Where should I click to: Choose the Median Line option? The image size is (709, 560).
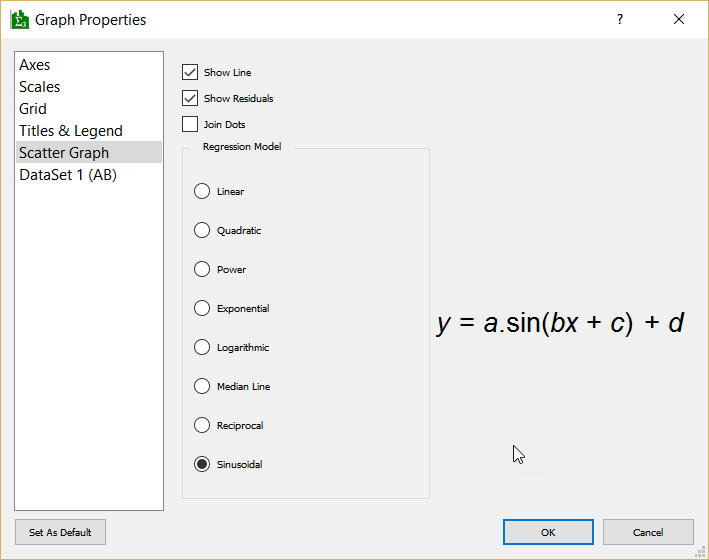point(202,387)
